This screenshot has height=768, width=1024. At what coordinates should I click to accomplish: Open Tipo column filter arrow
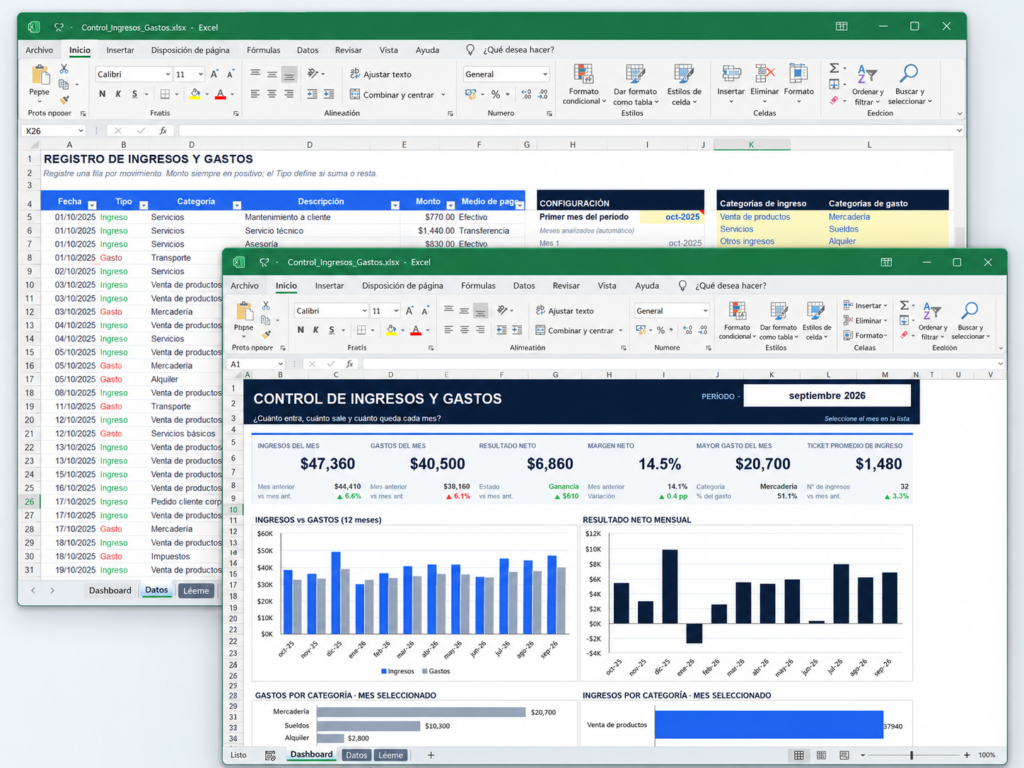click(144, 205)
